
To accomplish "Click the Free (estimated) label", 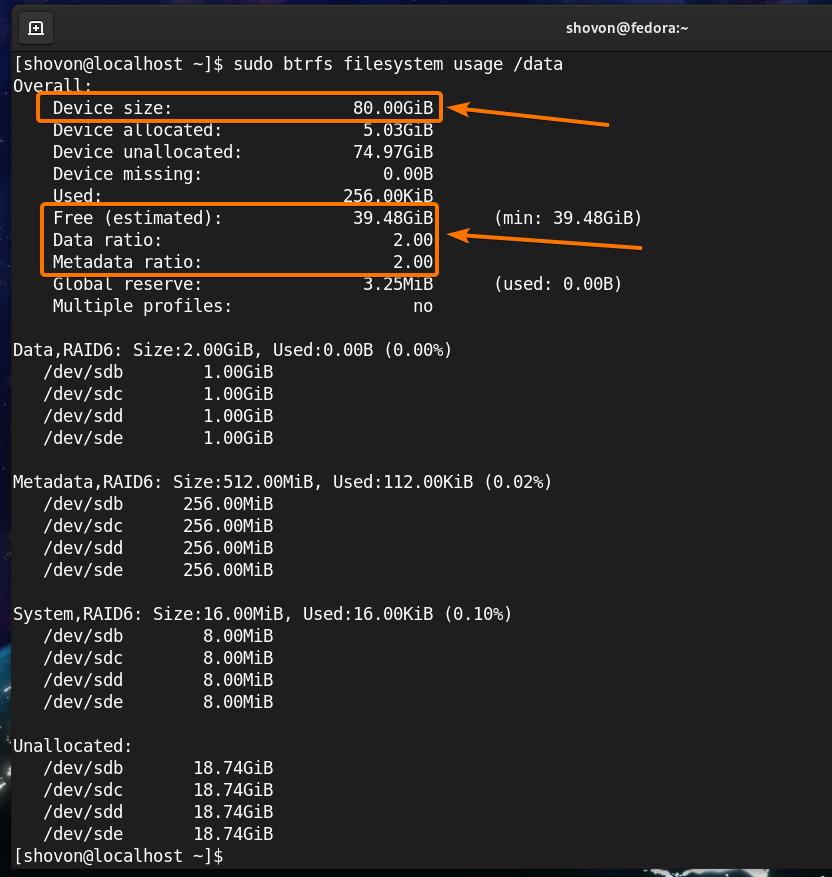I will pos(137,218).
